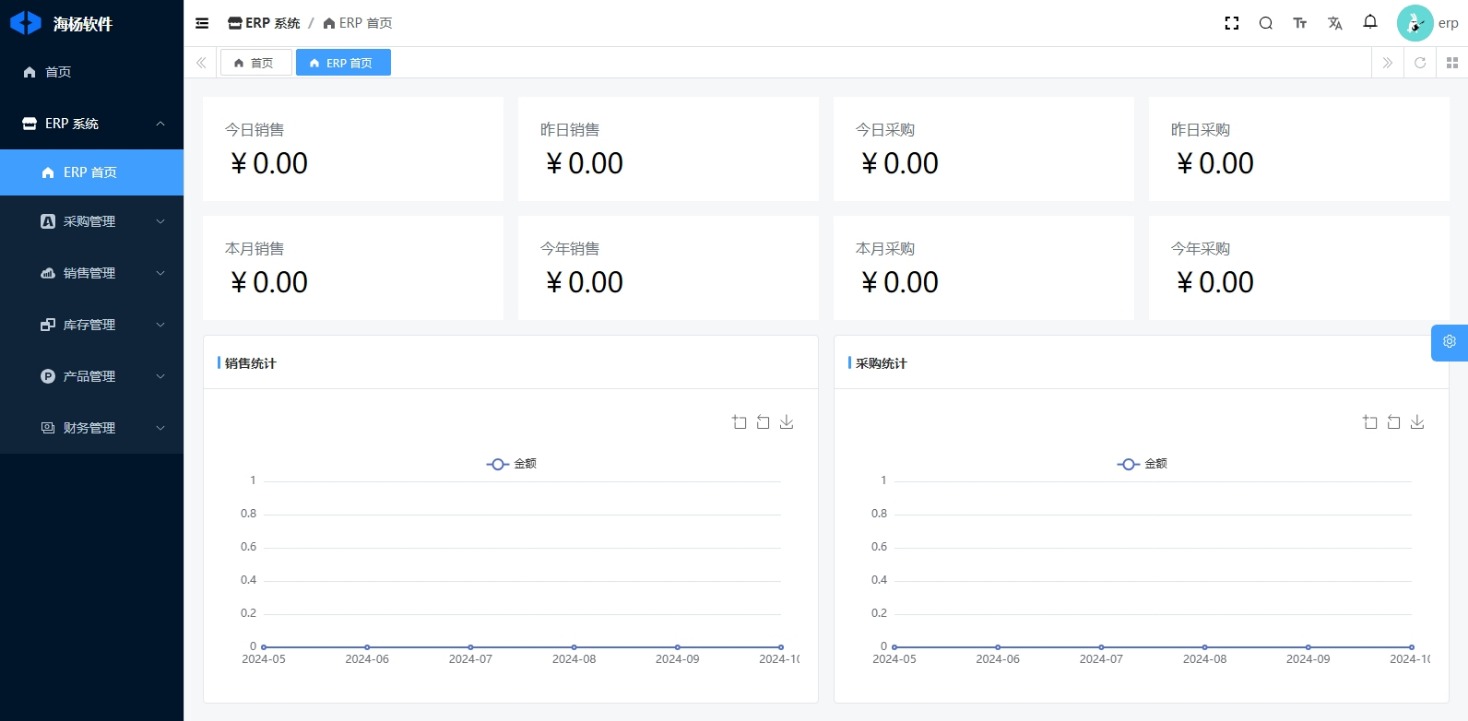This screenshot has width=1468, height=721.
Task: Expand the 采购管理 menu
Action: click(91, 222)
